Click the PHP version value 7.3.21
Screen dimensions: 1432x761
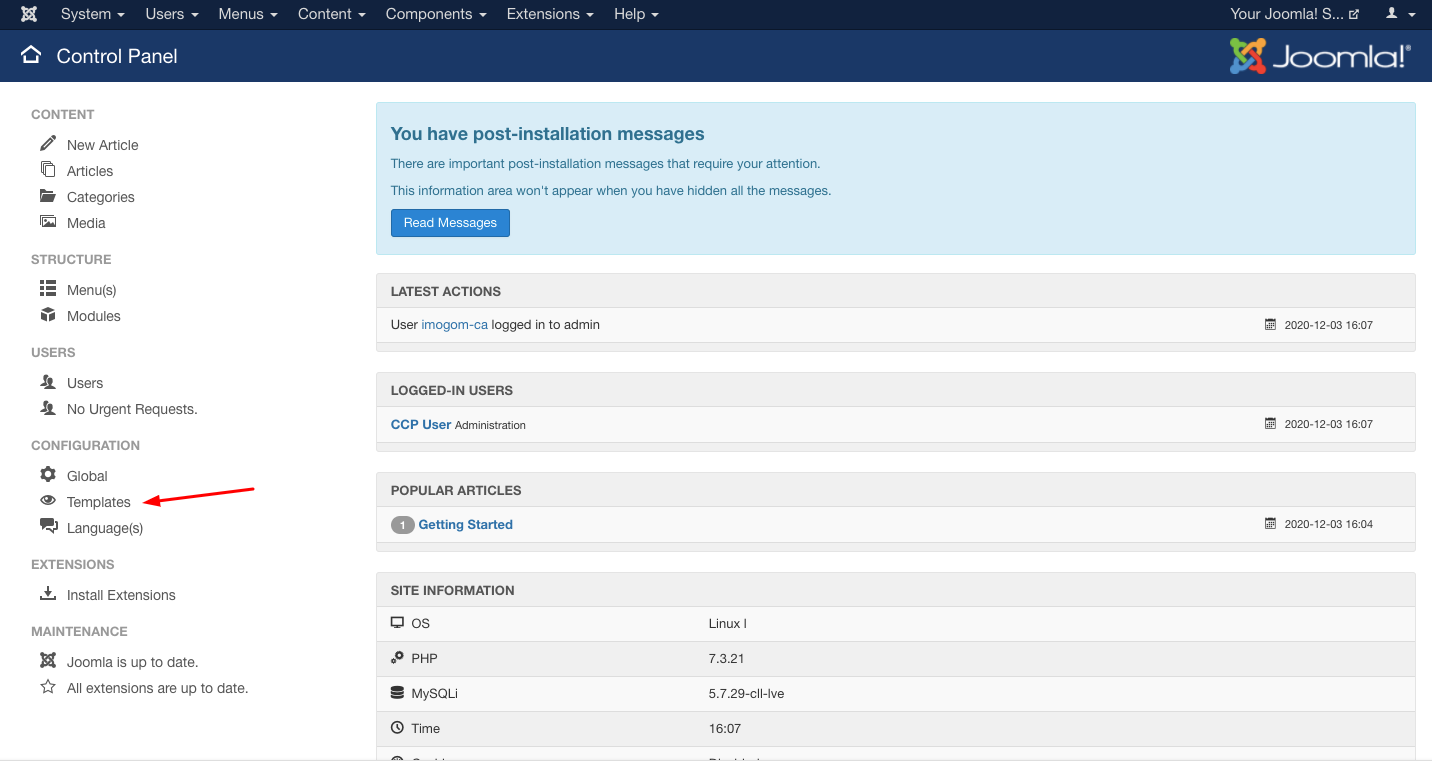(726, 658)
